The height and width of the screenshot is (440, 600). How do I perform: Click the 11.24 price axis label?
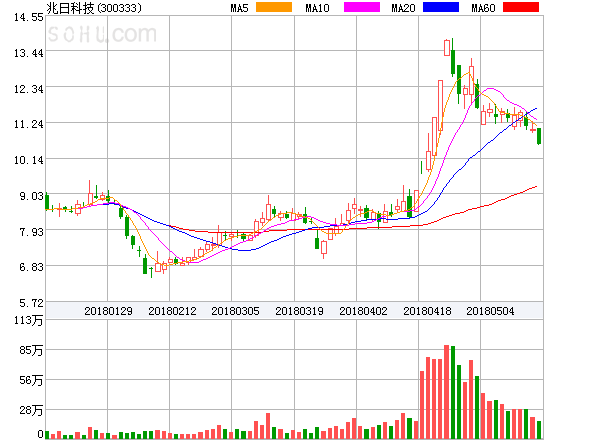[x=29, y=124]
